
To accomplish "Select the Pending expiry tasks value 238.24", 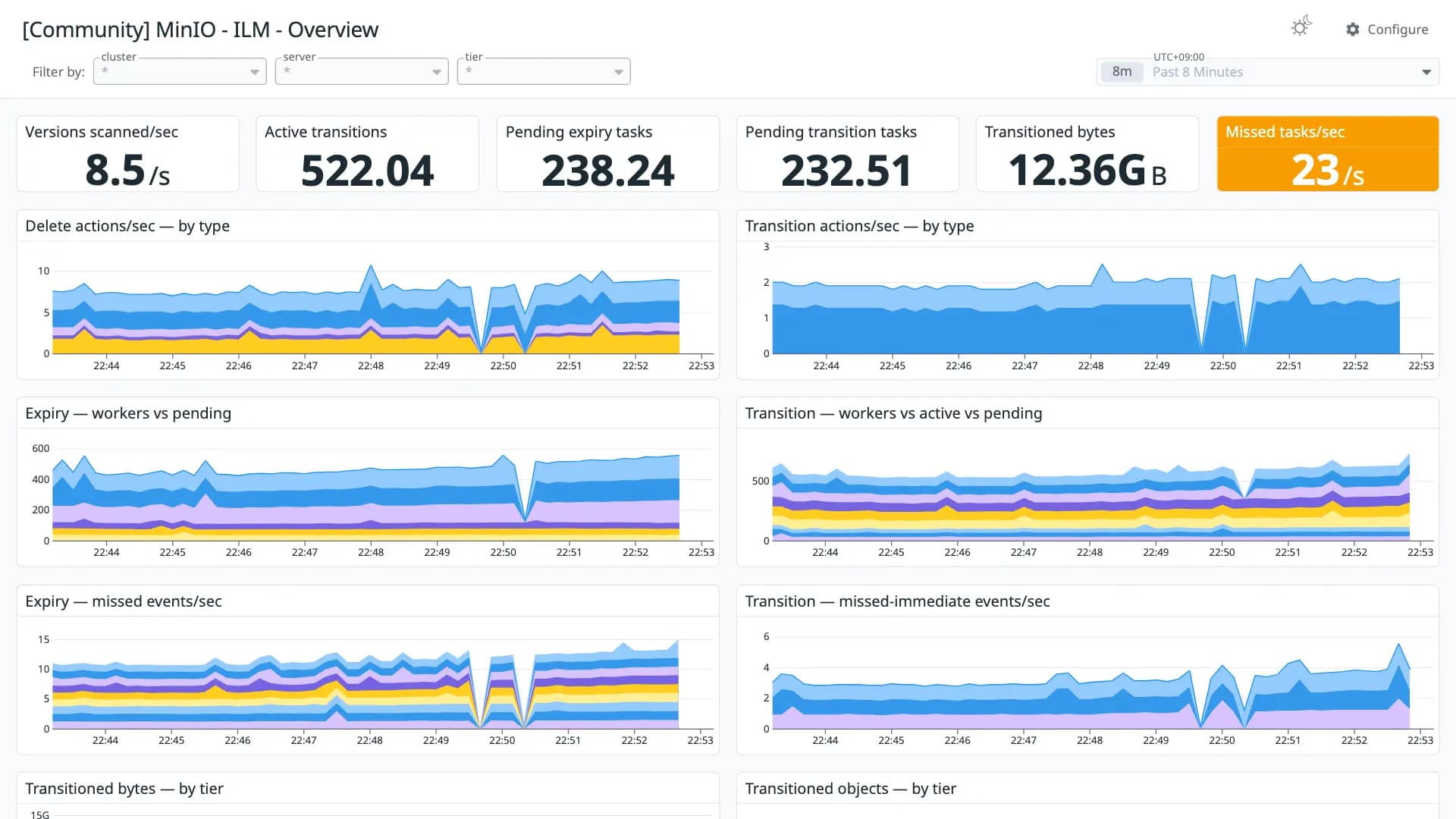I will [607, 171].
